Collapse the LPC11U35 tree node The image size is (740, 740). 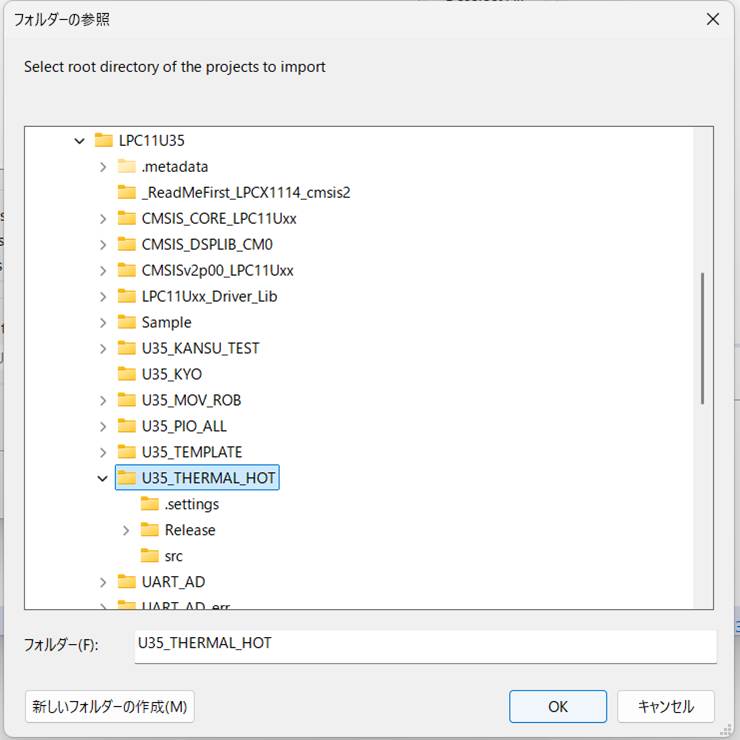point(80,141)
